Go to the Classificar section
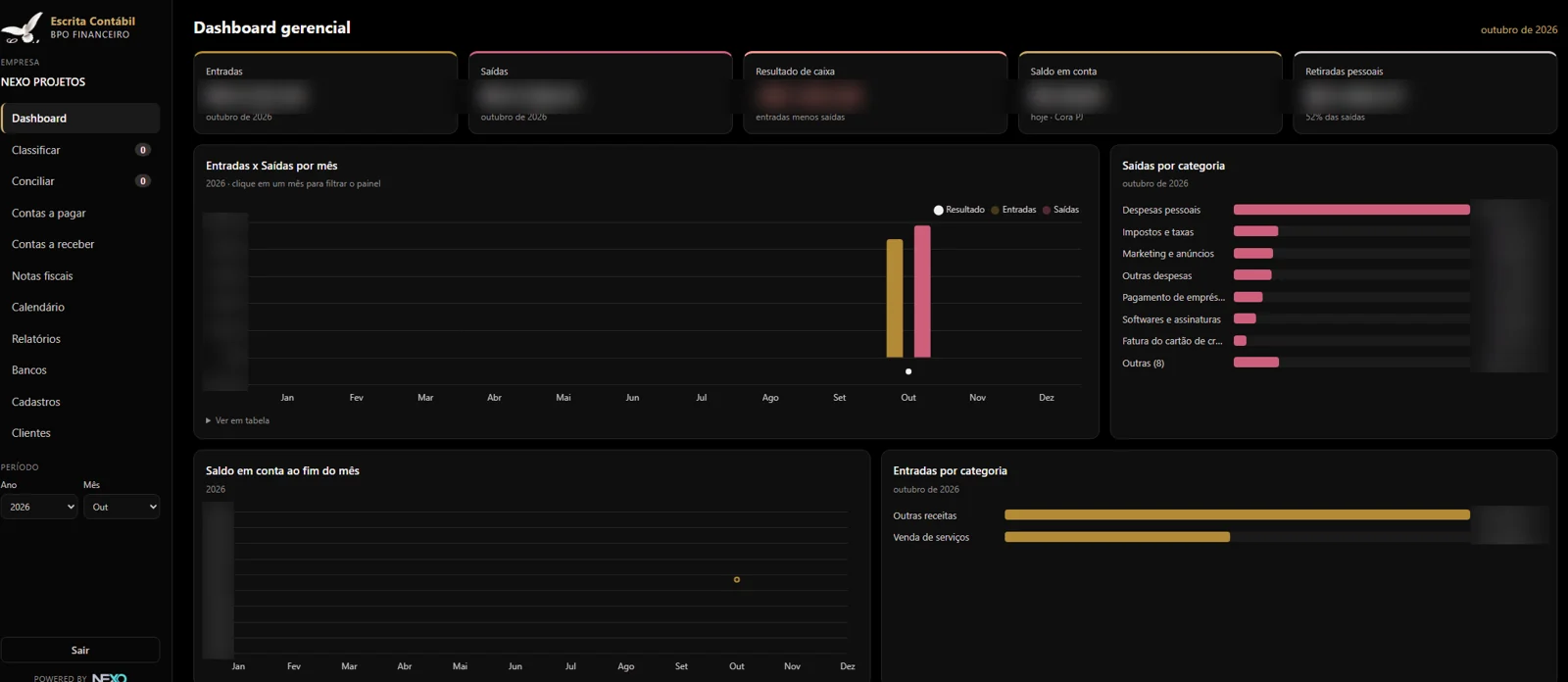Viewport: 1568px width, 682px height. click(80, 150)
